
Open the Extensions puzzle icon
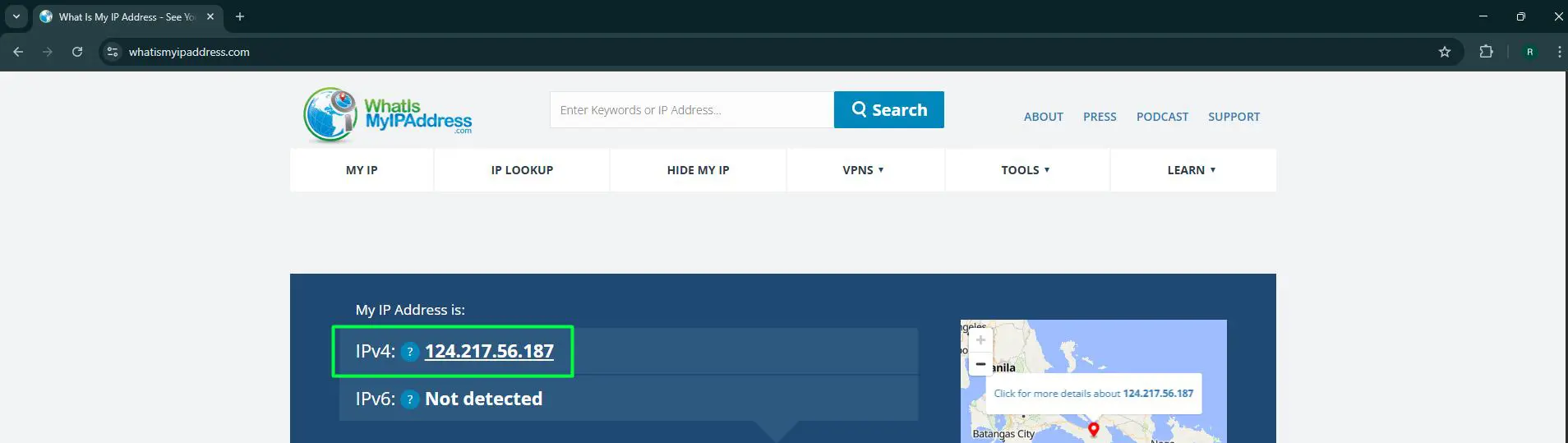pos(1486,52)
